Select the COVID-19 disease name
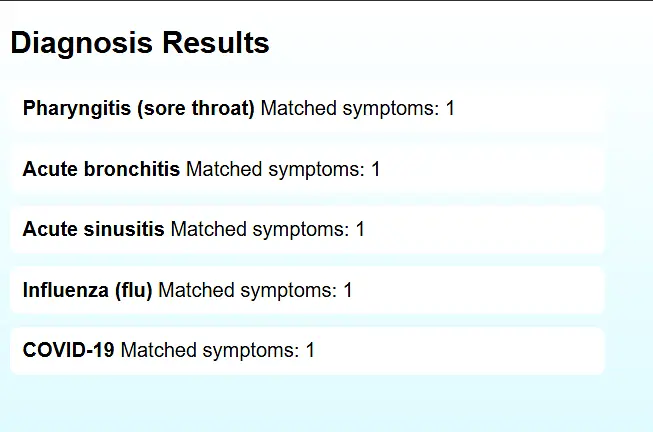Viewport: 653px width, 432px height. (x=68, y=351)
